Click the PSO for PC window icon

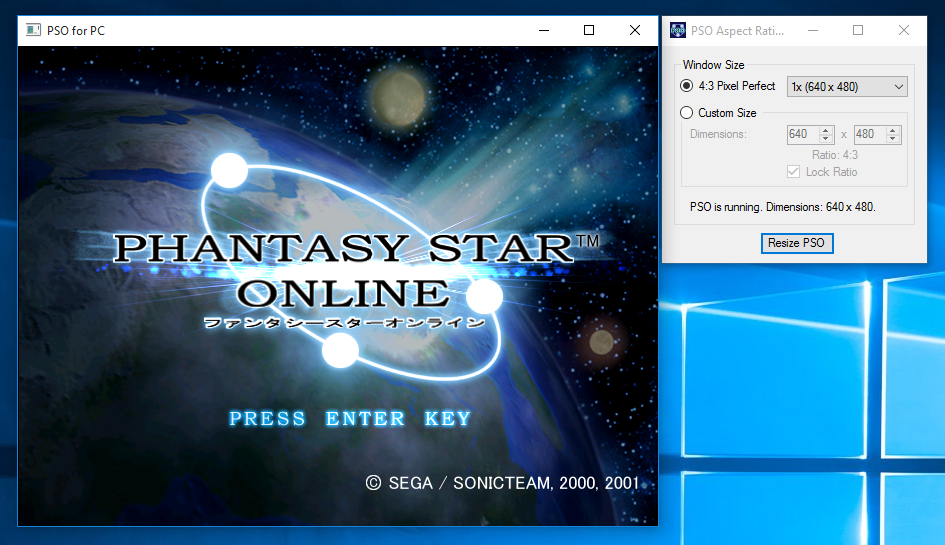click(x=34, y=30)
